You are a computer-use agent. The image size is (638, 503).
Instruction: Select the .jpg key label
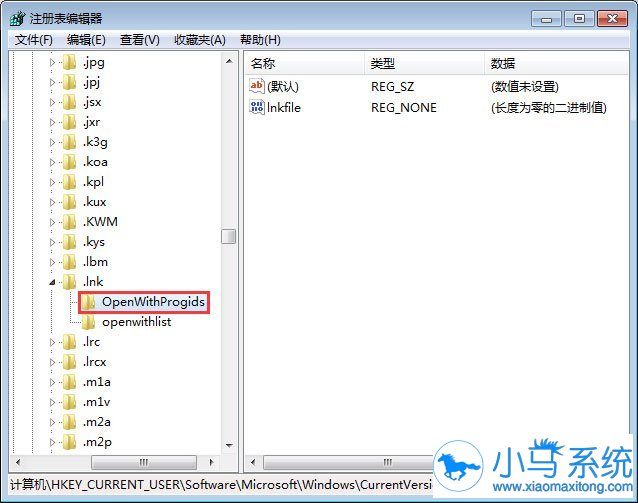tap(94, 63)
